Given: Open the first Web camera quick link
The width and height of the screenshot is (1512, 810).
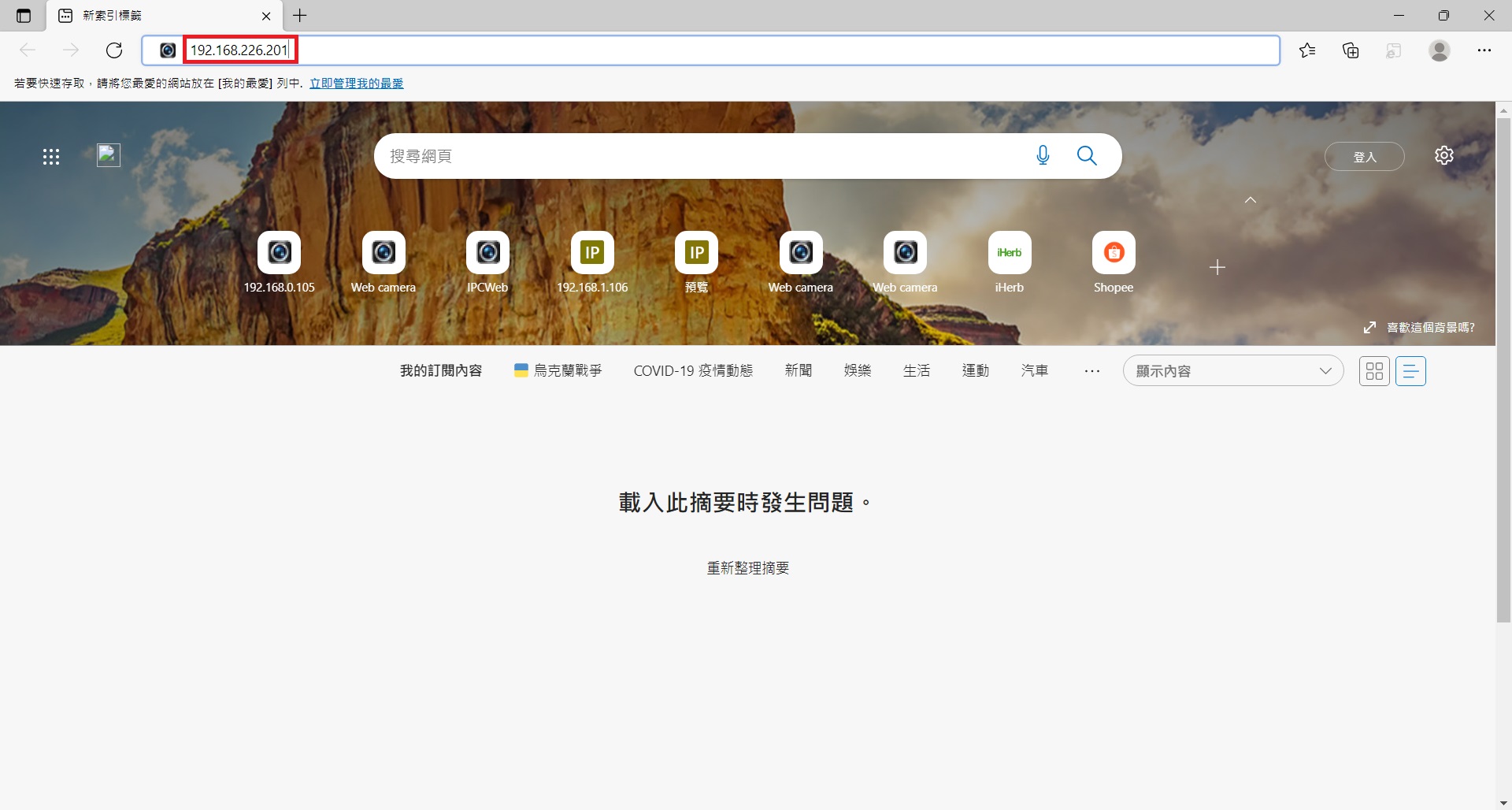Looking at the screenshot, I should (384, 262).
